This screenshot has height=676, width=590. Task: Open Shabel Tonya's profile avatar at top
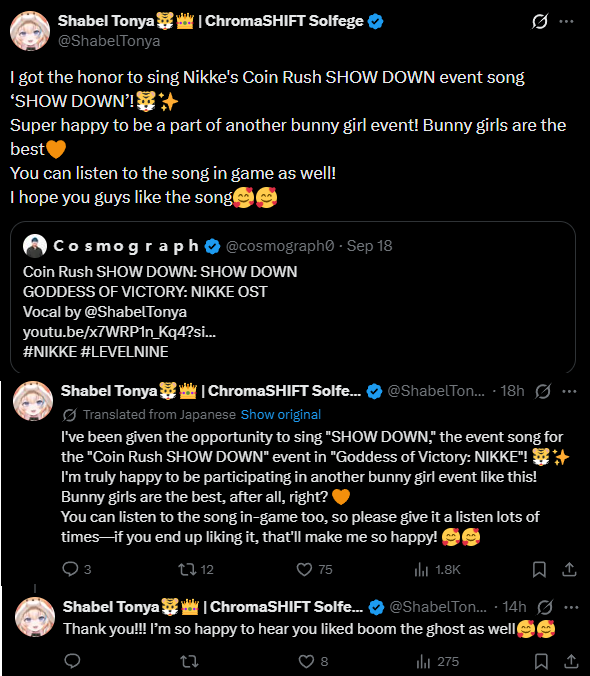click(30, 31)
